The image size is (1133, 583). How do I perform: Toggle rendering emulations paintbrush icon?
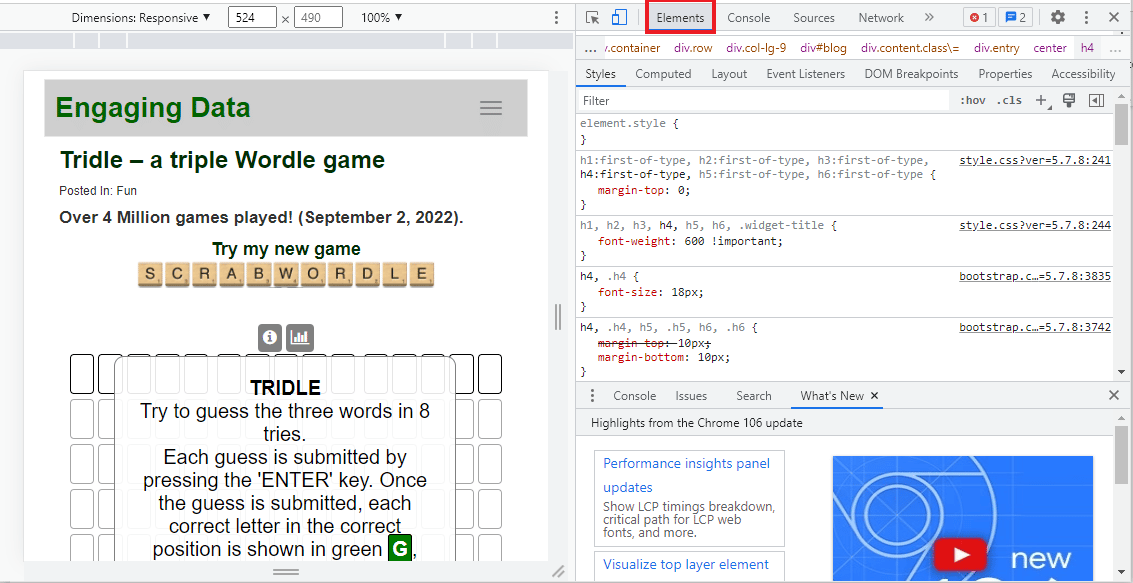tap(1069, 100)
